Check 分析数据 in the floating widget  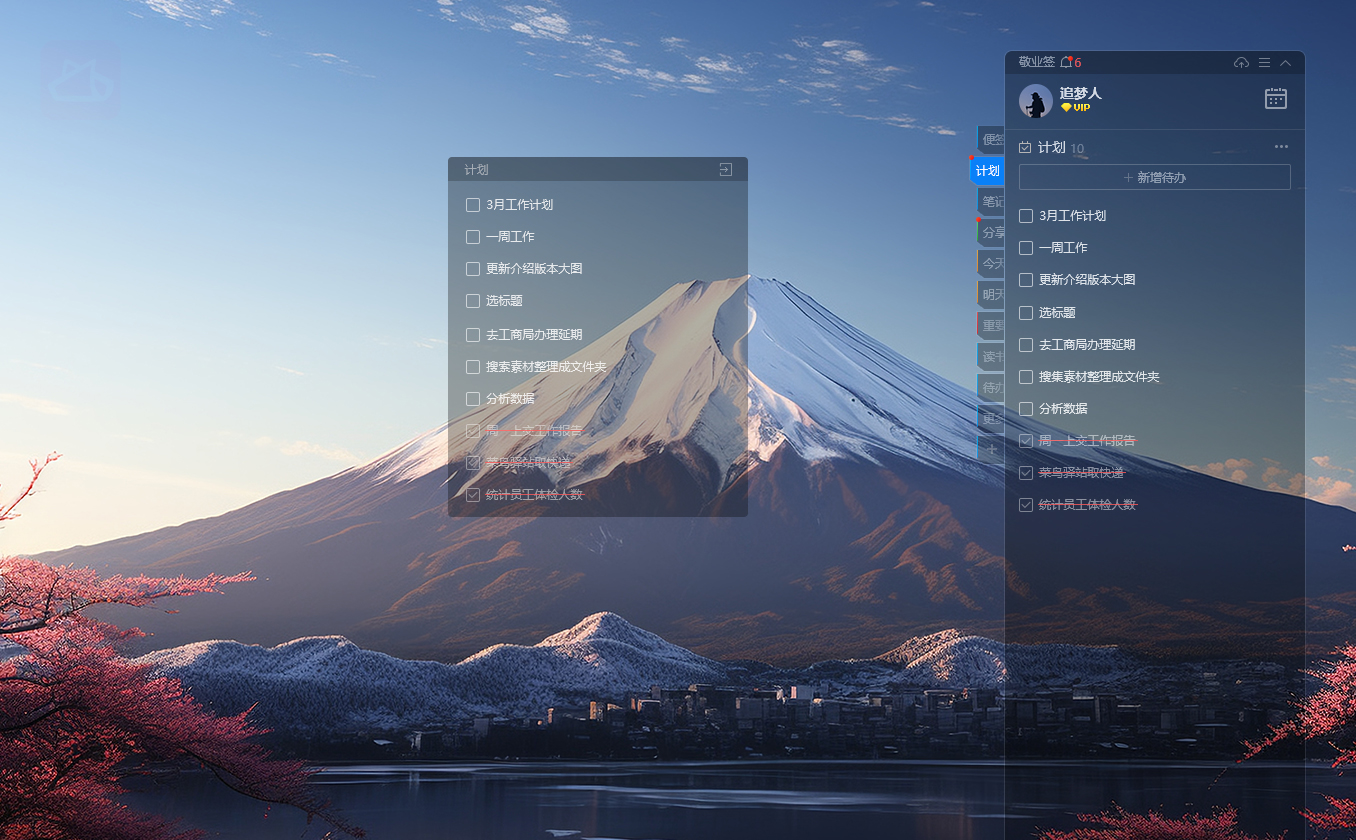(x=473, y=399)
